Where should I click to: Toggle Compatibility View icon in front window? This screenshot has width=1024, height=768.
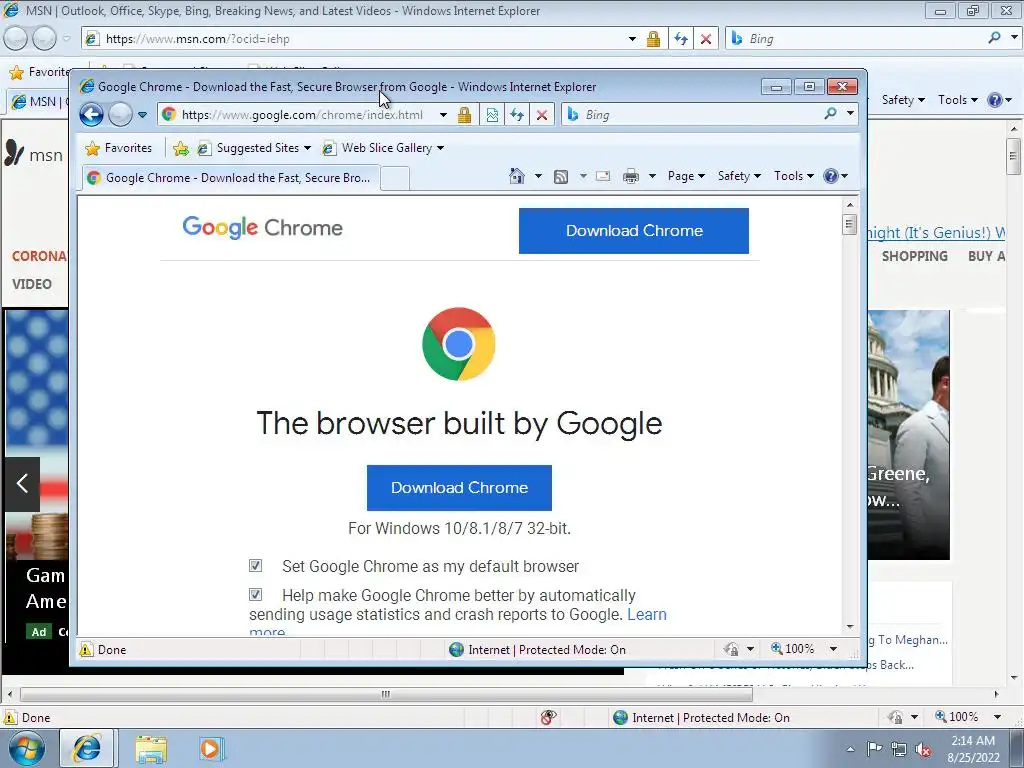coord(492,115)
